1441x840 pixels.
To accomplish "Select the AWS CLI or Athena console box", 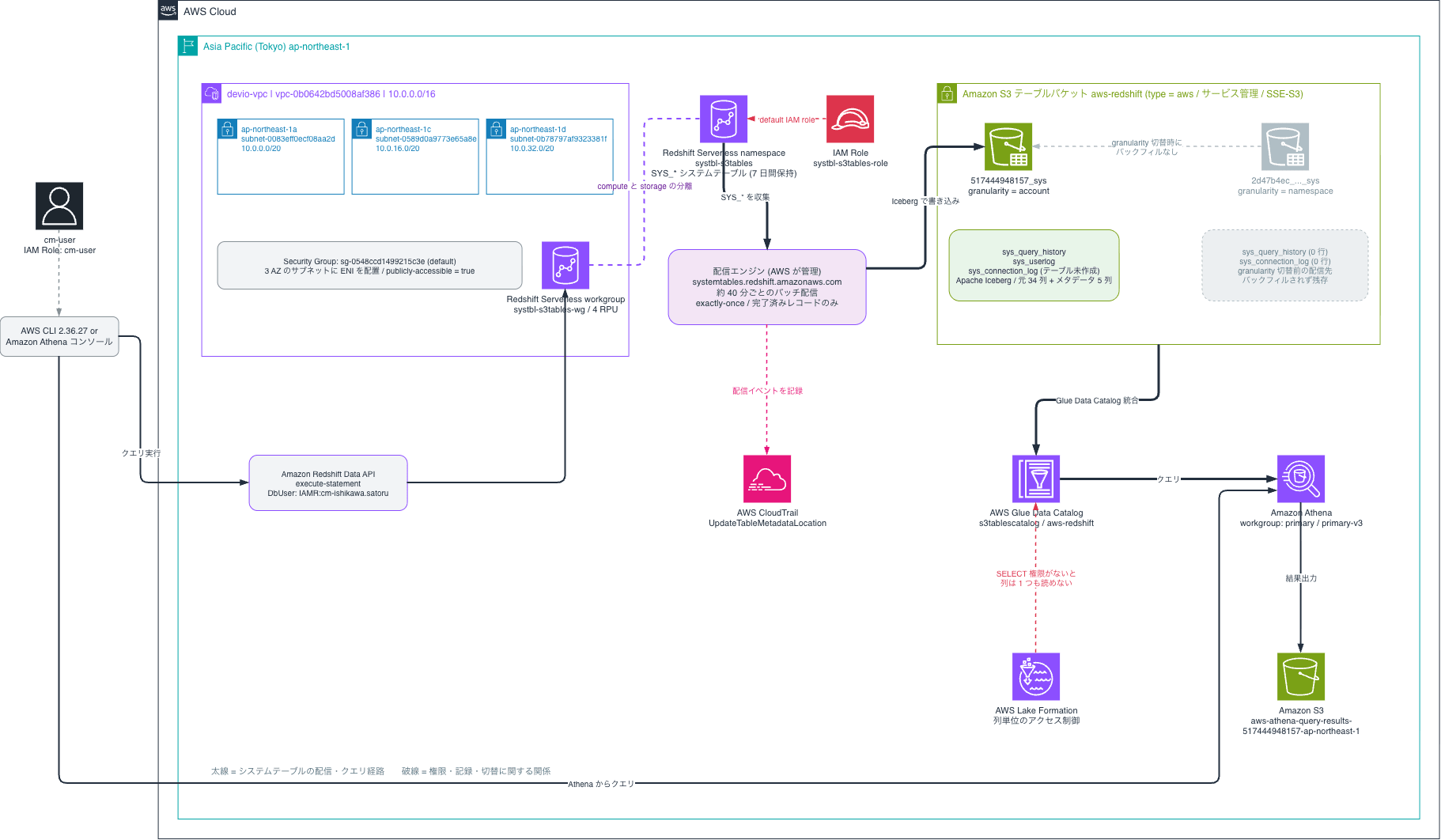I will pos(59,337).
